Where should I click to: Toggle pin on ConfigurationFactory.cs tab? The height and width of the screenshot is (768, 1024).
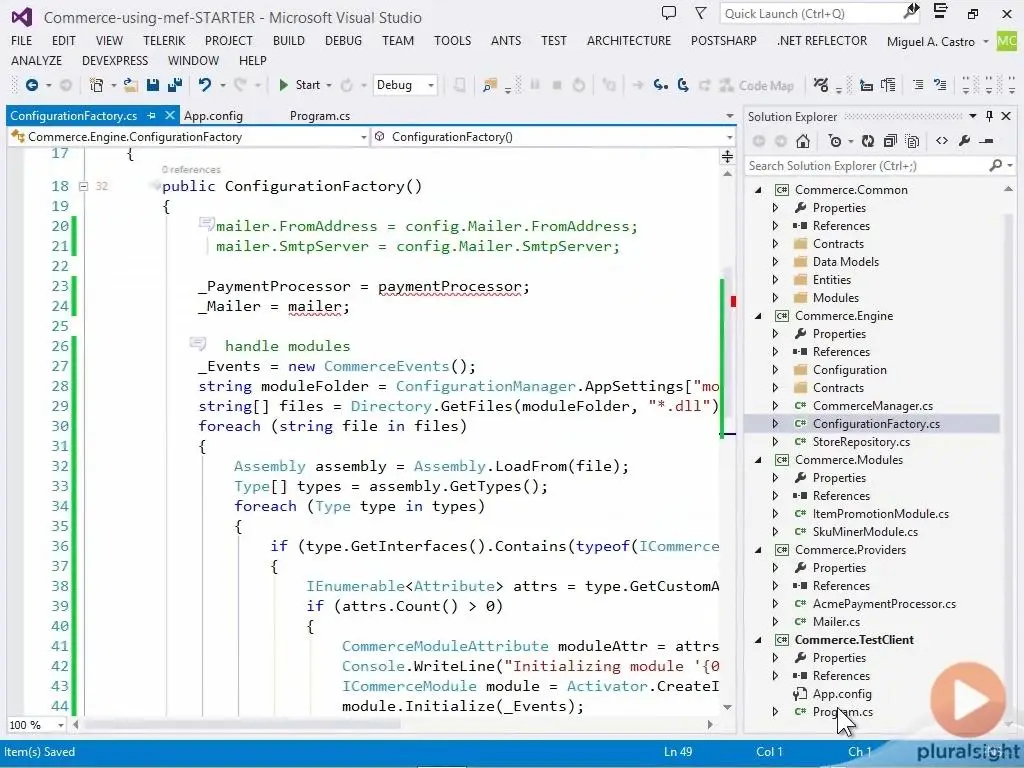click(152, 116)
